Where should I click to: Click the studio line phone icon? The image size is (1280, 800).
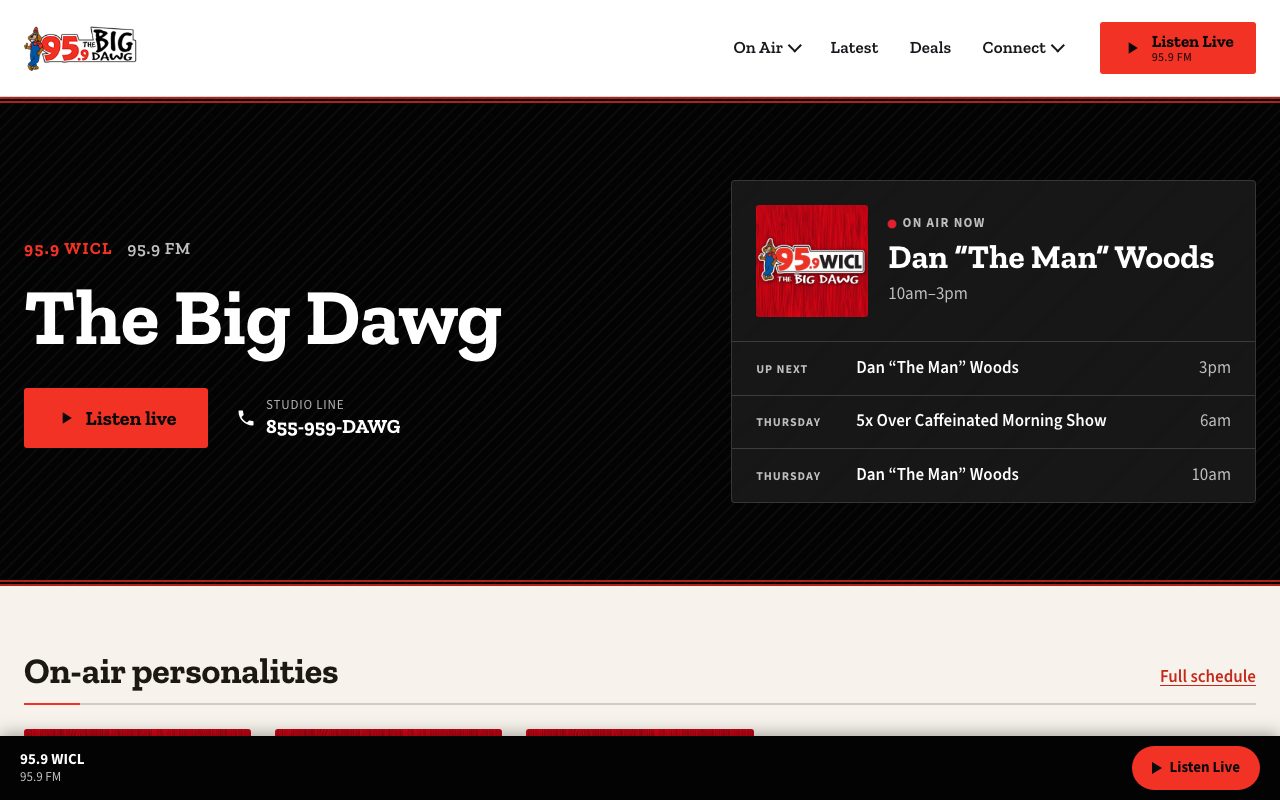pyautogui.click(x=246, y=418)
